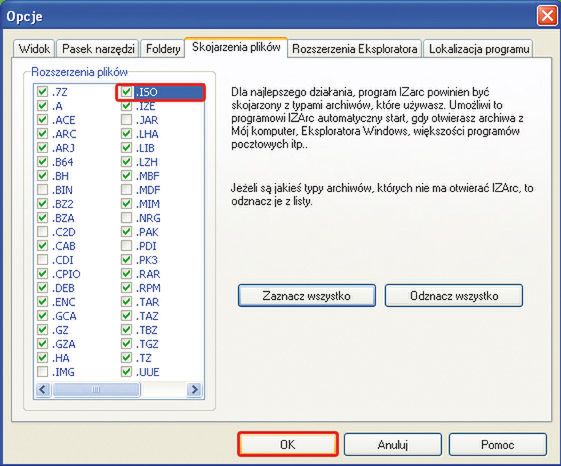The image size is (561, 466).
Task: Toggle the .MBF extension checkbox
Action: pos(126,175)
